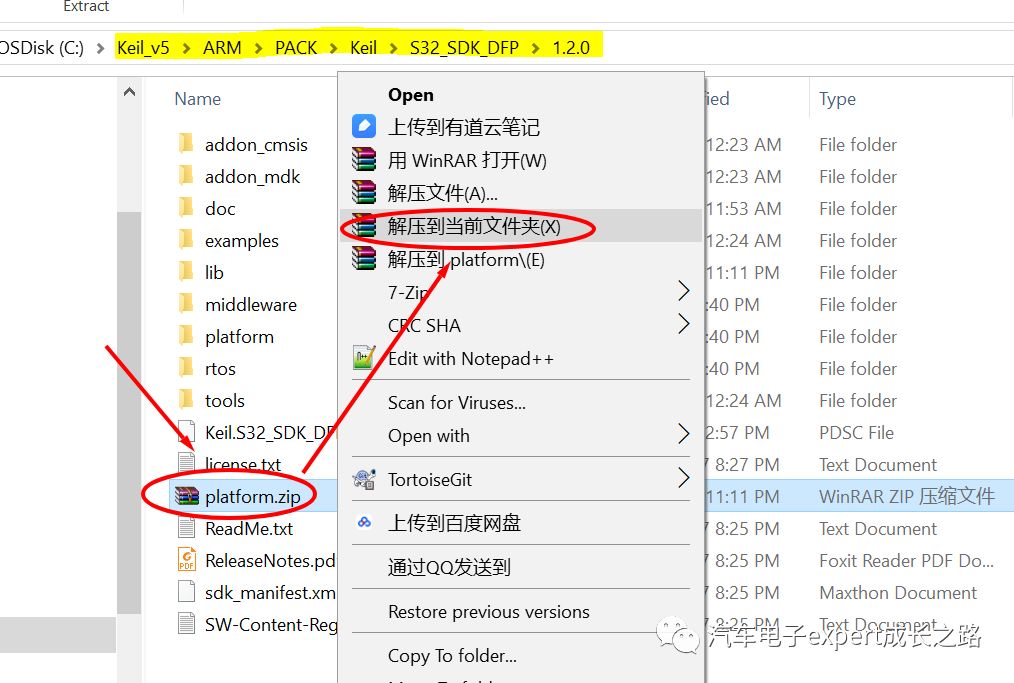Select 上传到百度网盘 menu entry

(x=454, y=523)
